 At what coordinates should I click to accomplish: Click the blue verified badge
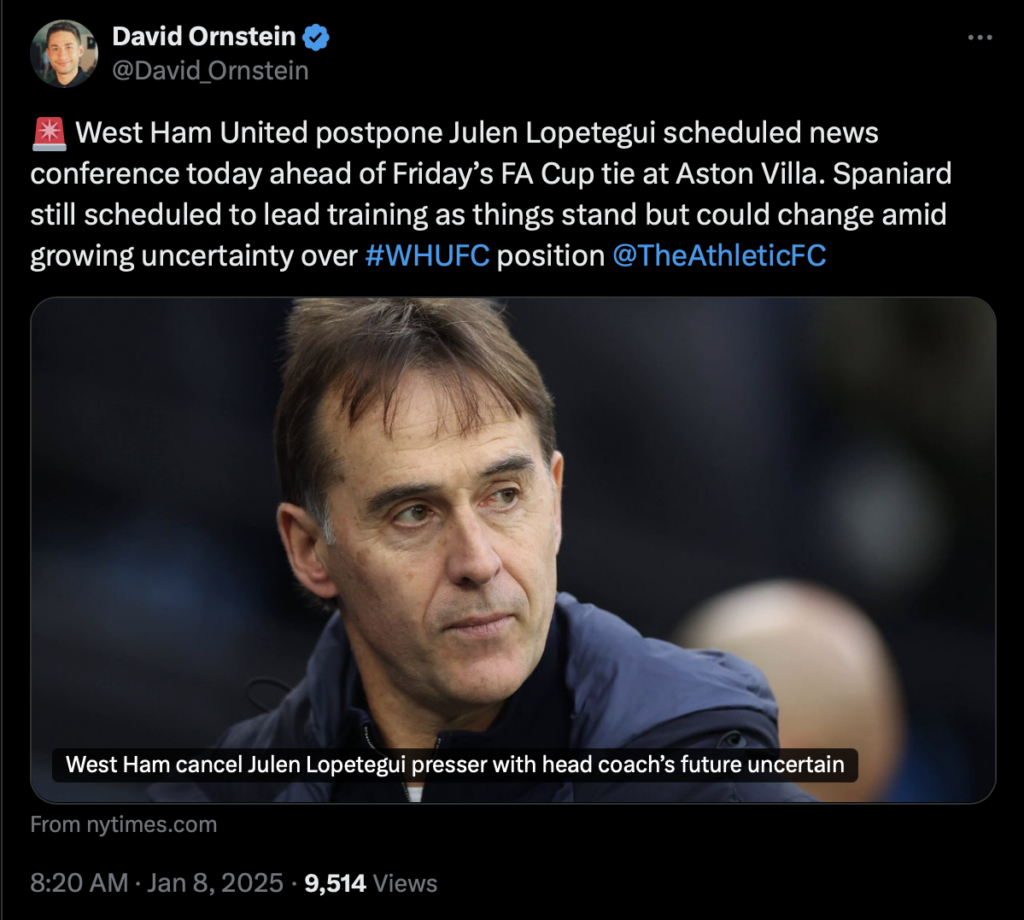[316, 37]
